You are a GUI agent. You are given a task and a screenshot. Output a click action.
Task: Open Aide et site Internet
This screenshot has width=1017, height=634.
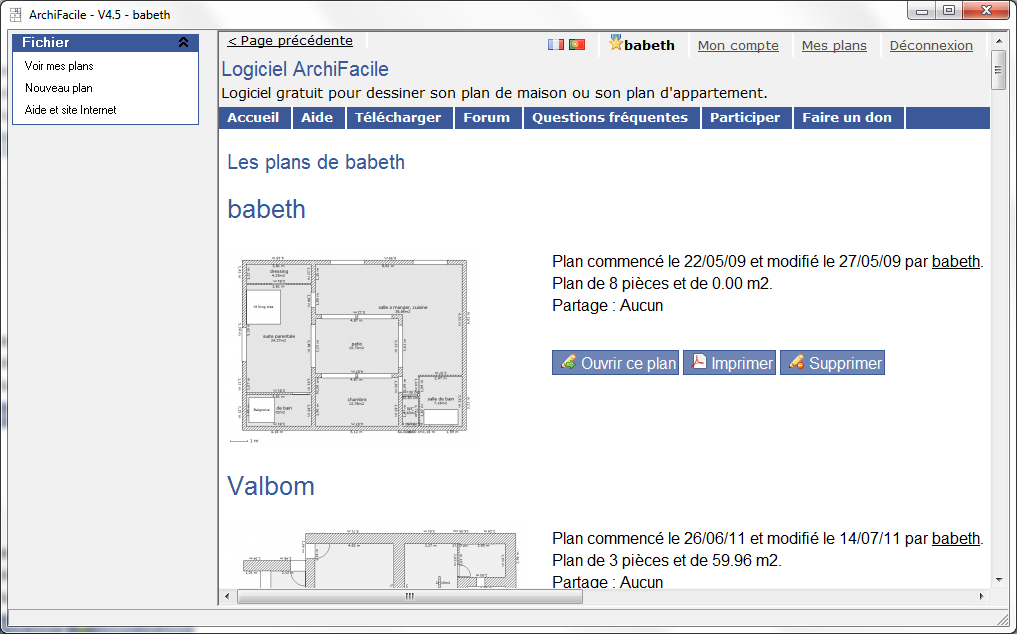coord(70,110)
